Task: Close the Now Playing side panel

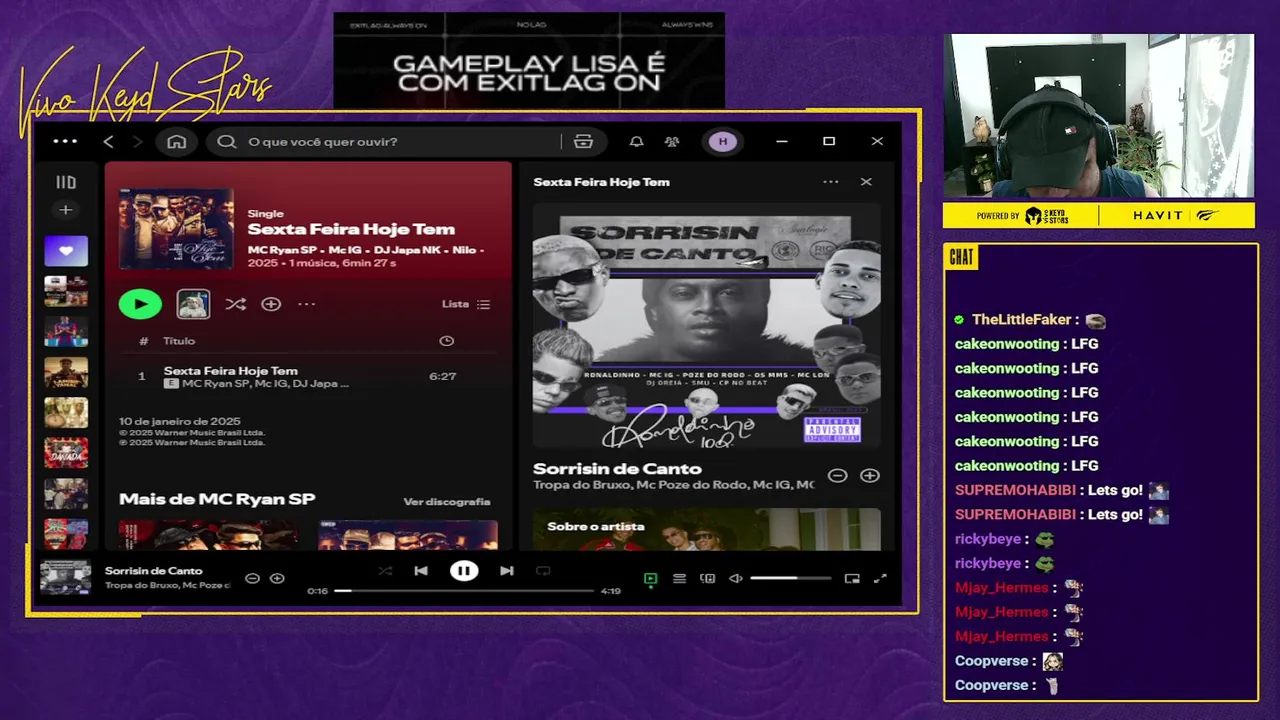Action: [866, 182]
